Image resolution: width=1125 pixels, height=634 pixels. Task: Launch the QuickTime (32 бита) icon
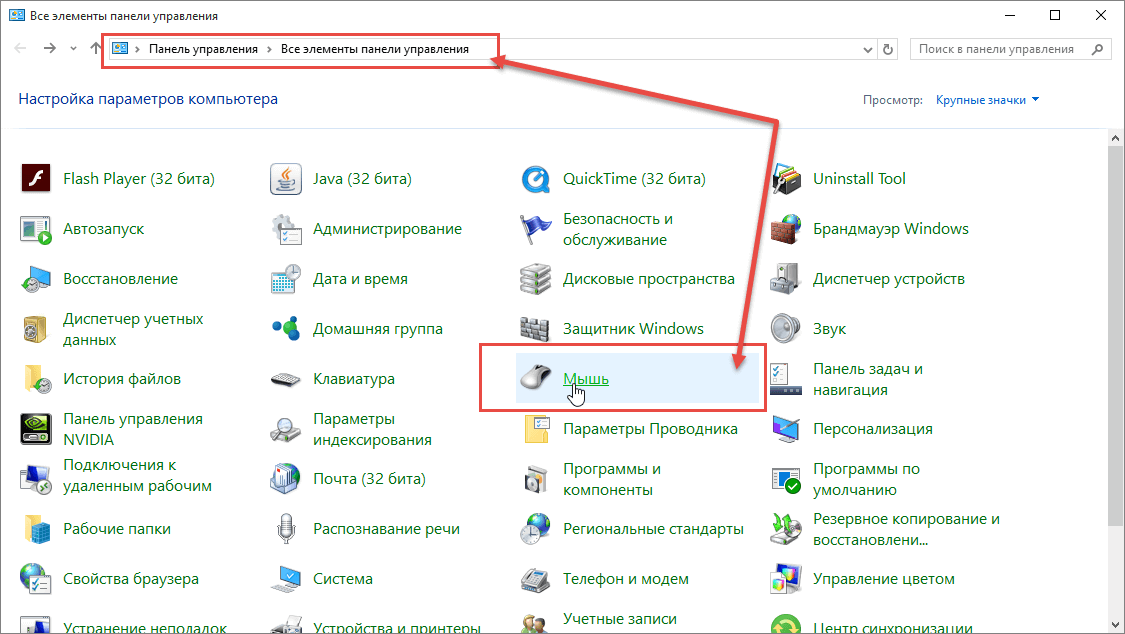[x=536, y=179]
